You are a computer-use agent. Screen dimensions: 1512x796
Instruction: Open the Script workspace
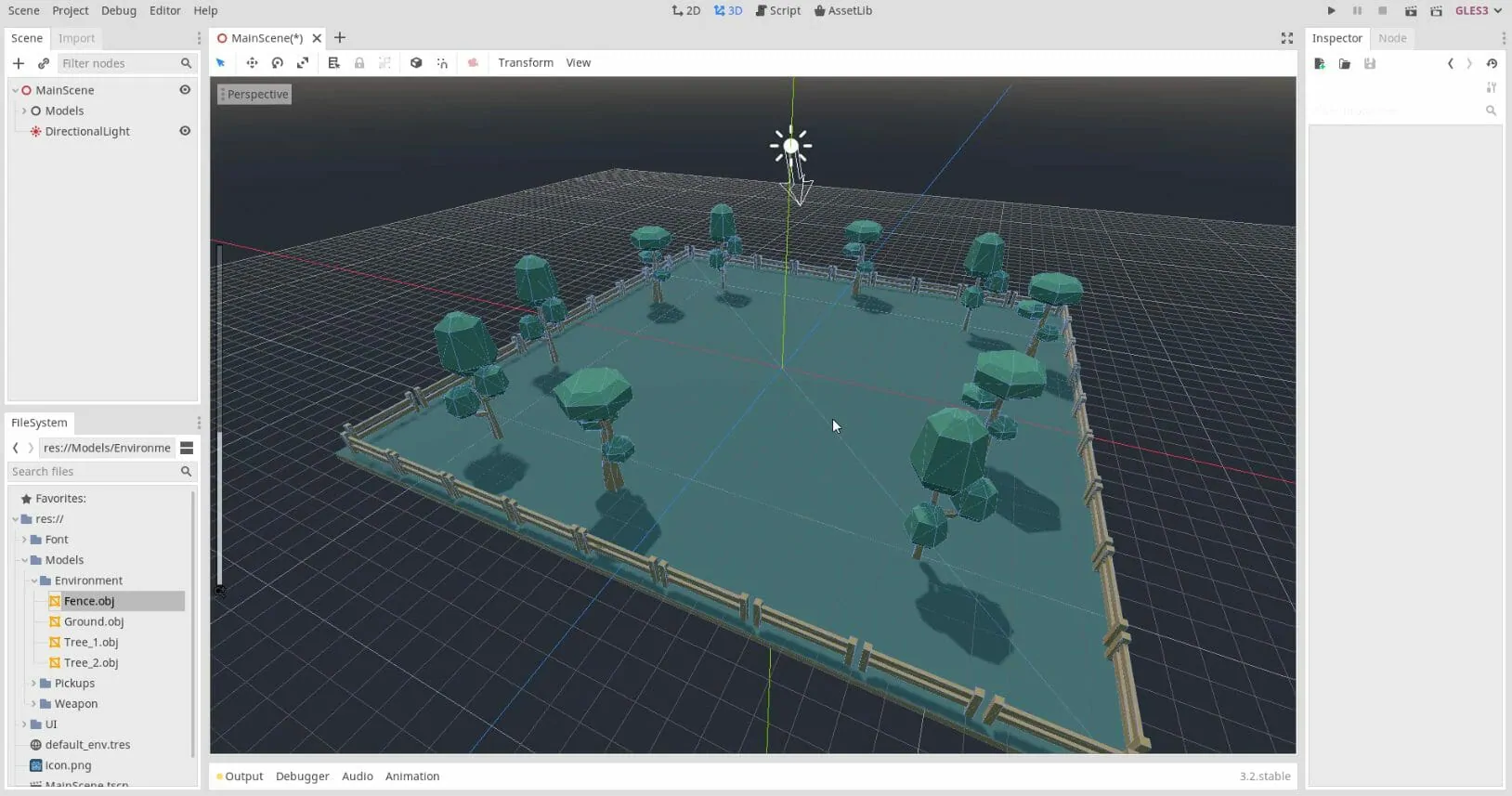[778, 11]
